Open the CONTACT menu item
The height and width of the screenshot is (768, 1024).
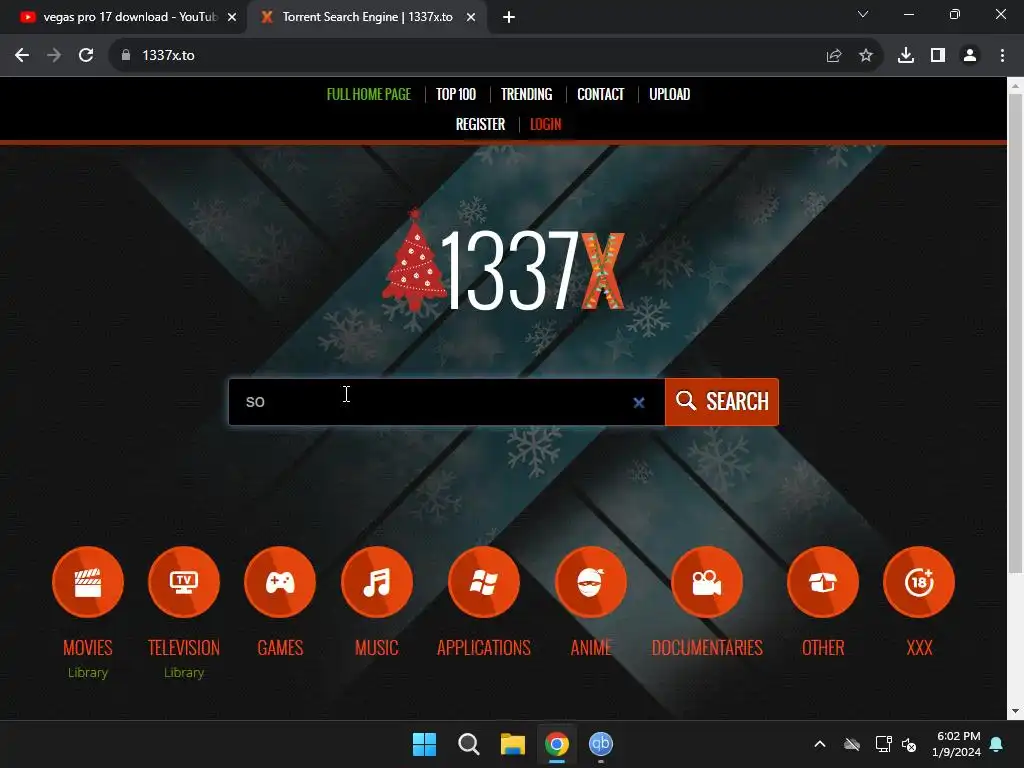coord(601,94)
